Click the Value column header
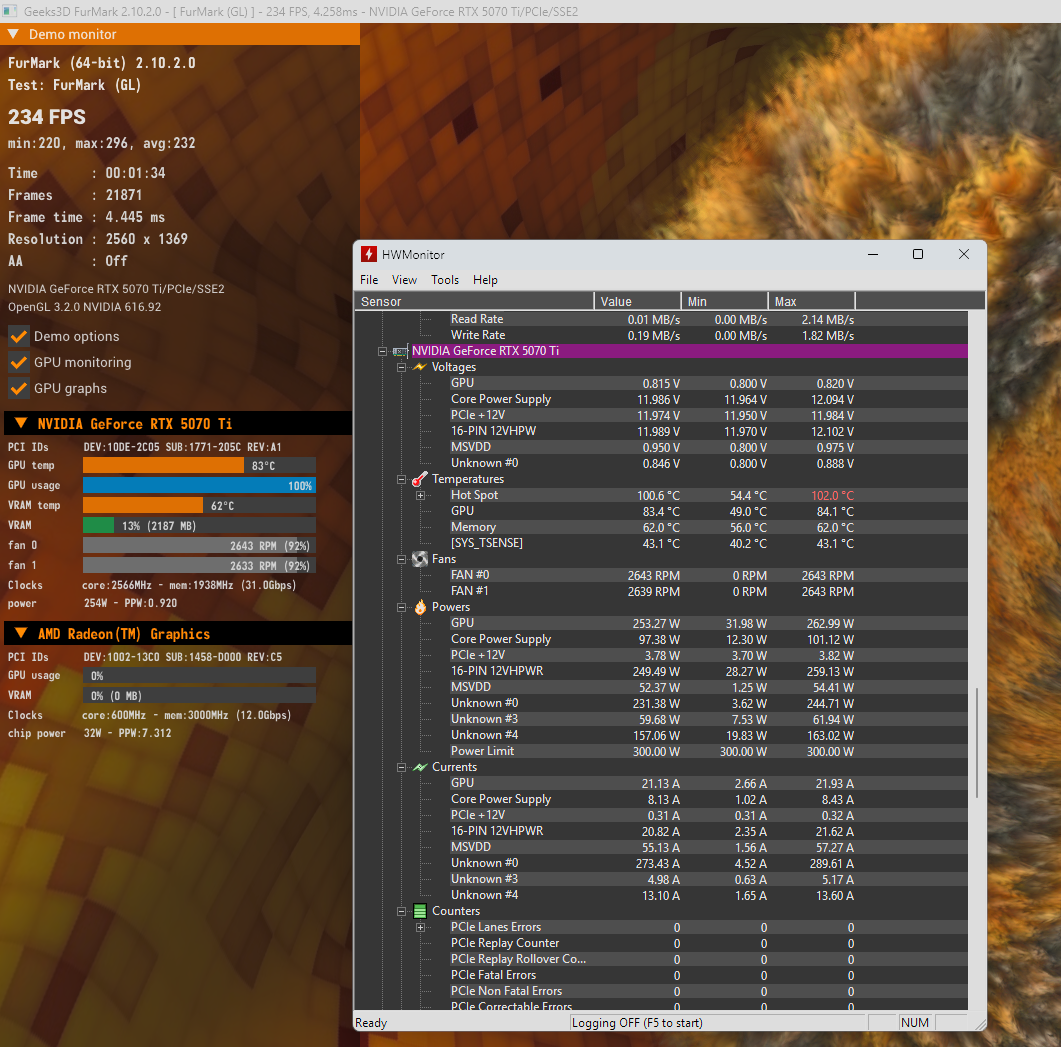 click(x=637, y=301)
